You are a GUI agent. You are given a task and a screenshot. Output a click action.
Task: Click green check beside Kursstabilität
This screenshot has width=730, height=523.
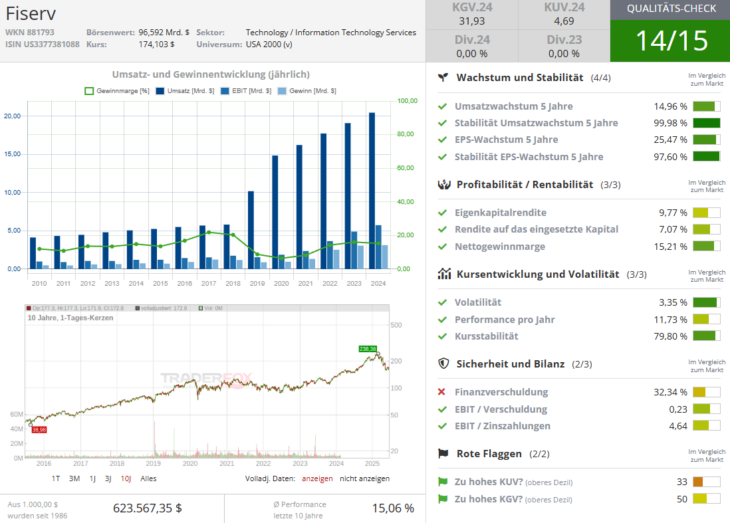[442, 336]
